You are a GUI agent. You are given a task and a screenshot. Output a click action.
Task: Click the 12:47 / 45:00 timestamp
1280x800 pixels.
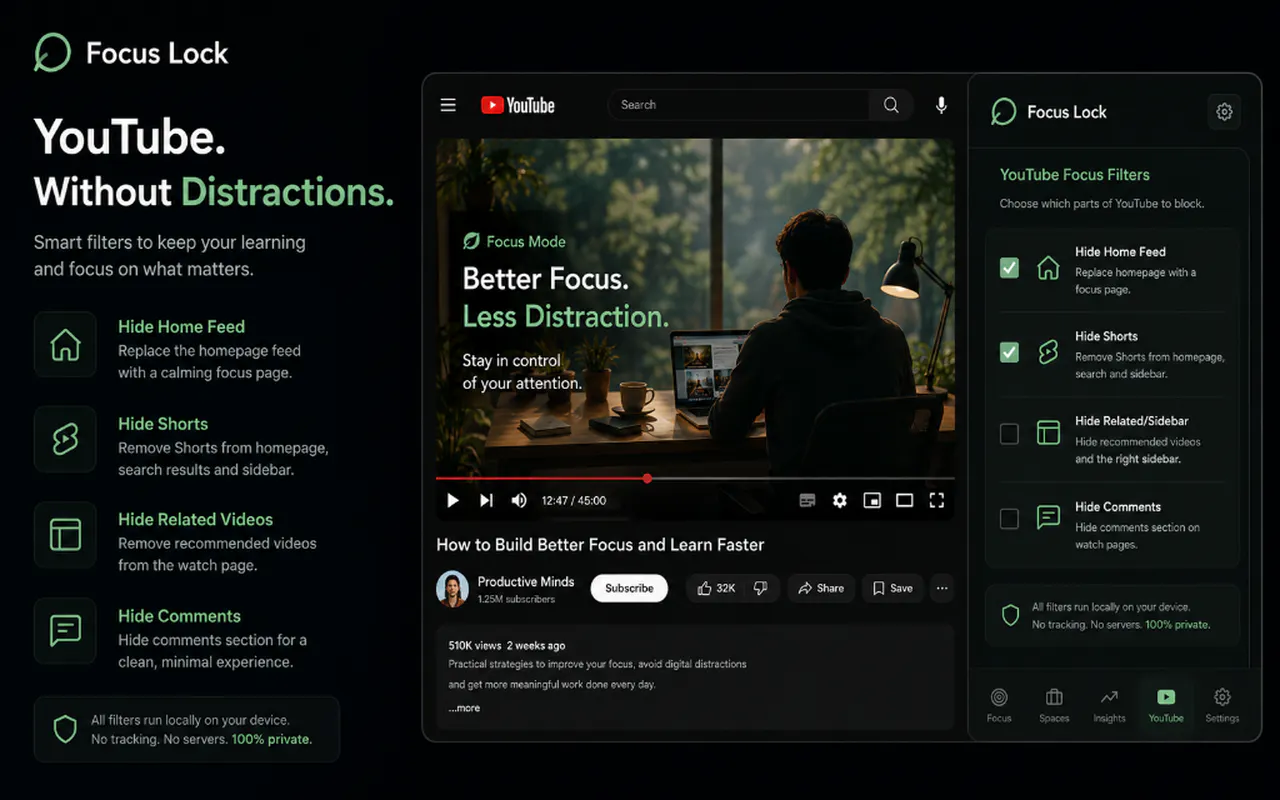(574, 500)
